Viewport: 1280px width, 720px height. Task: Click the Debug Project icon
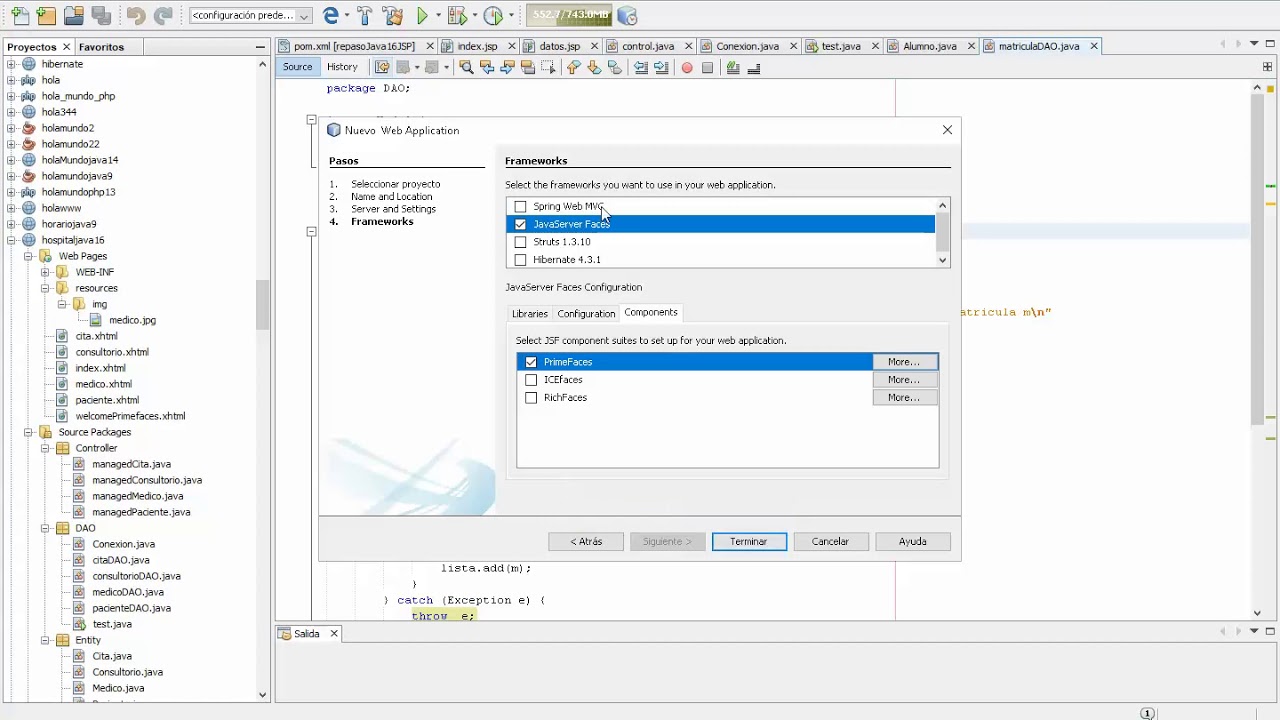tap(457, 15)
